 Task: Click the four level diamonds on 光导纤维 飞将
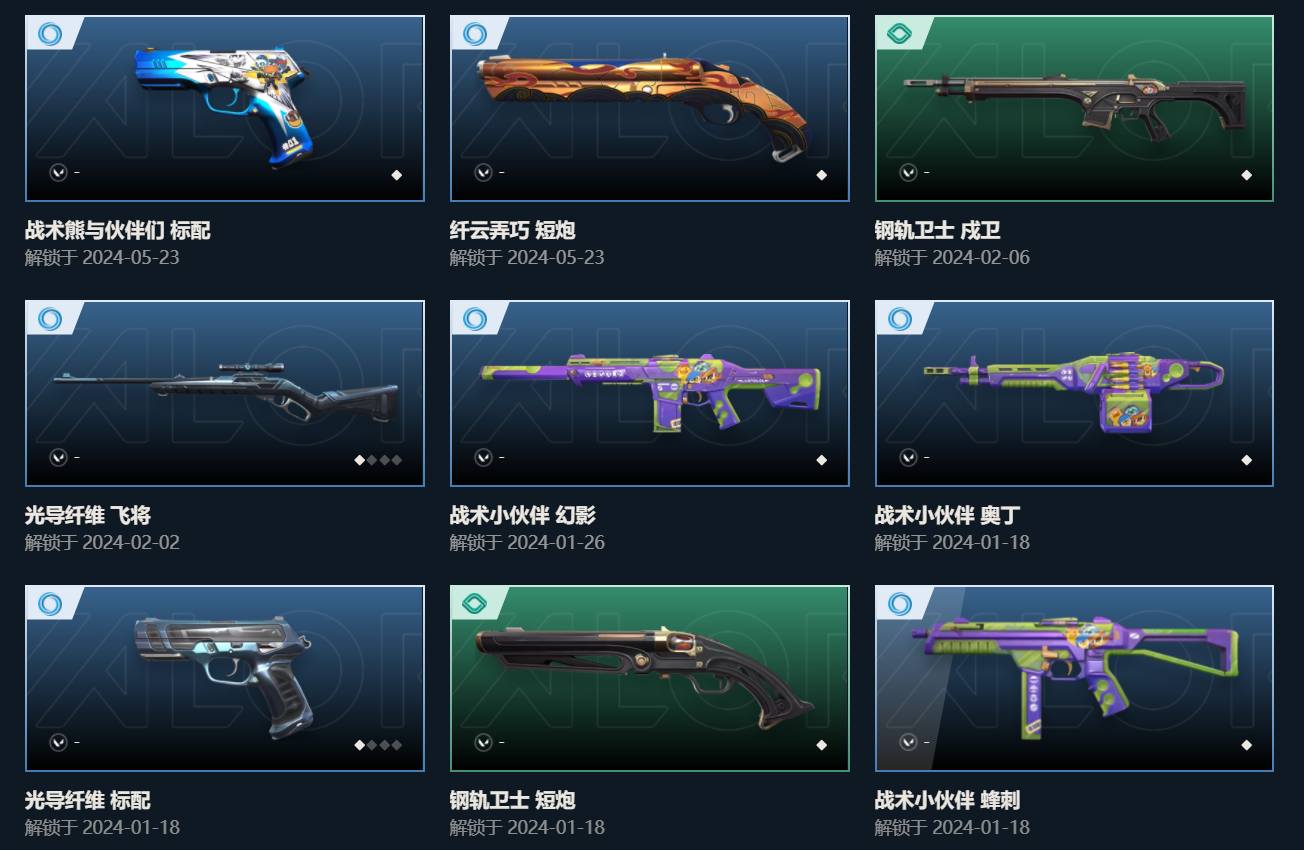point(378,460)
